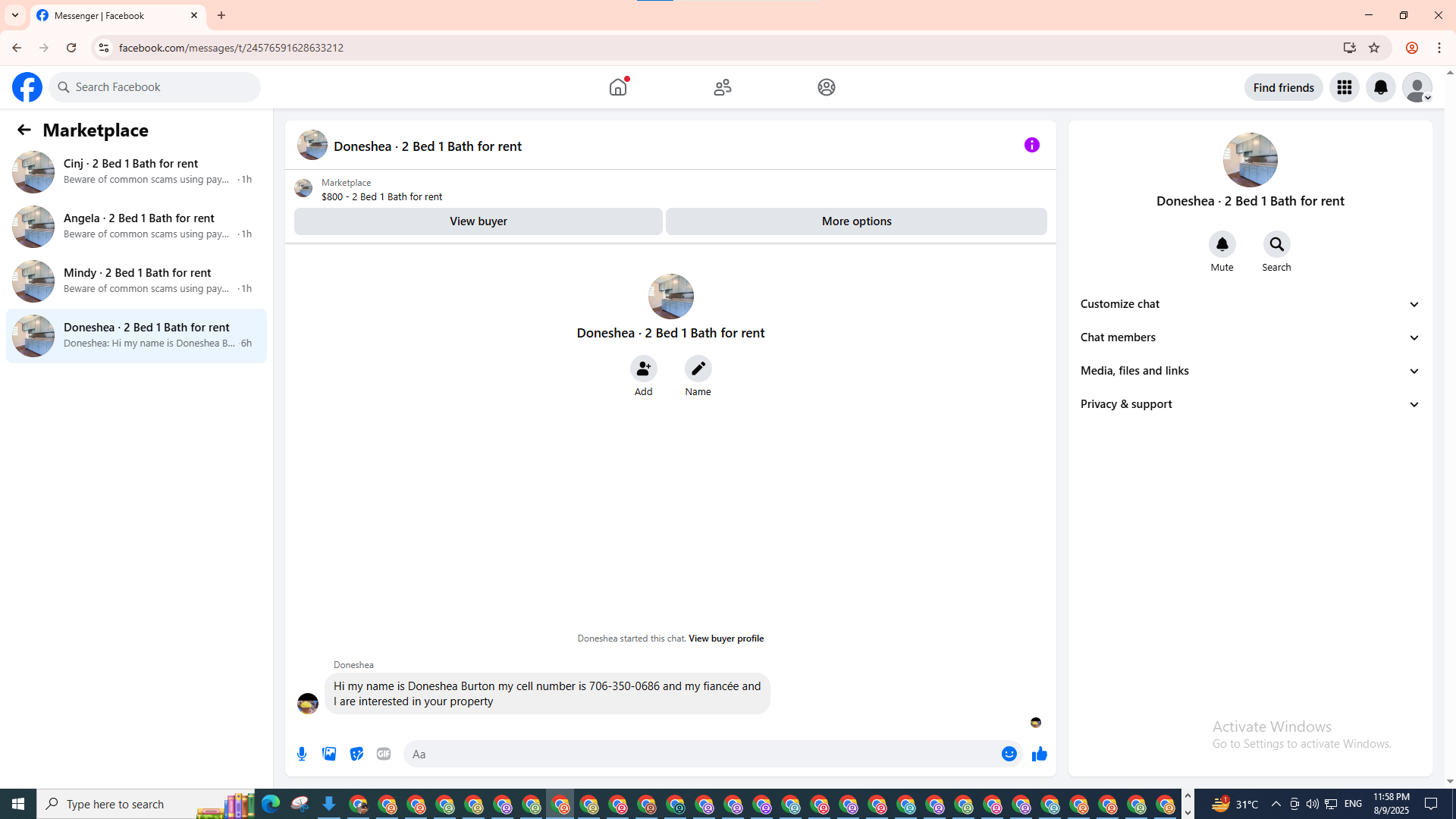Click the voice clip microphone icon

pos(302,754)
